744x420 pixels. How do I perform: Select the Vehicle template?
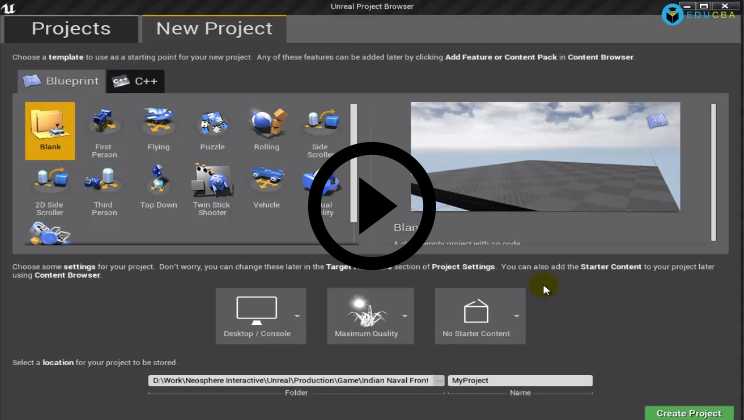click(x=266, y=187)
